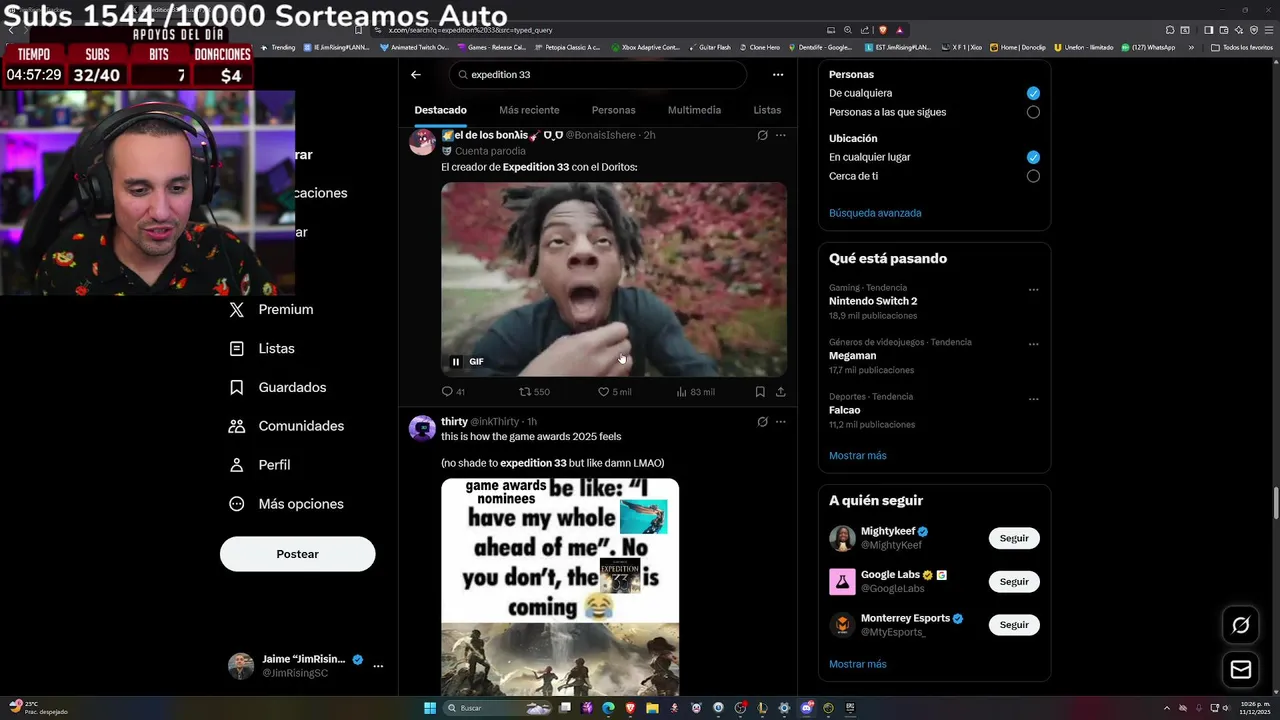1280x720 pixels.
Task: Open Guardados bookmarks in sidebar
Action: pyautogui.click(x=278, y=387)
